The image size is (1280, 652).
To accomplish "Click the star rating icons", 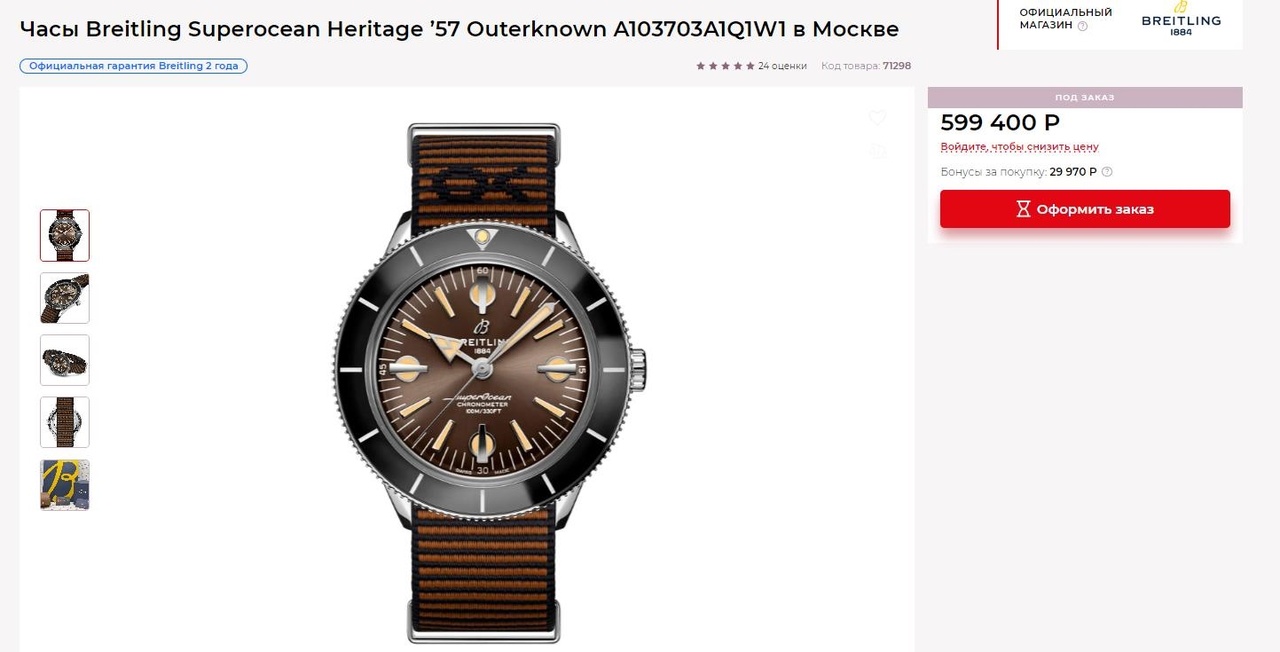I will pos(725,66).
